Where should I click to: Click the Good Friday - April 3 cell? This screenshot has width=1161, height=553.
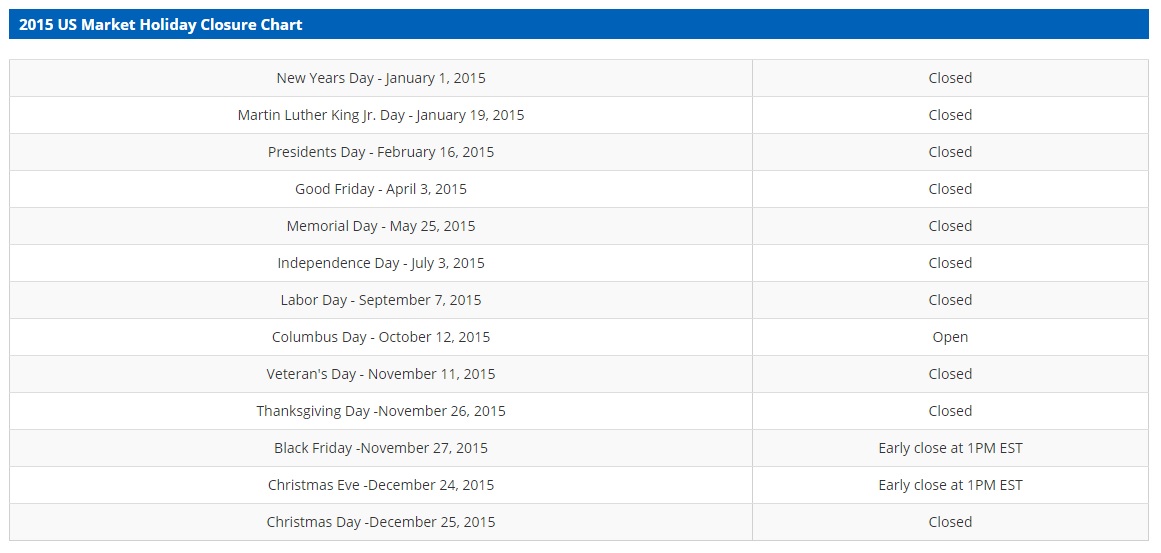pos(381,189)
